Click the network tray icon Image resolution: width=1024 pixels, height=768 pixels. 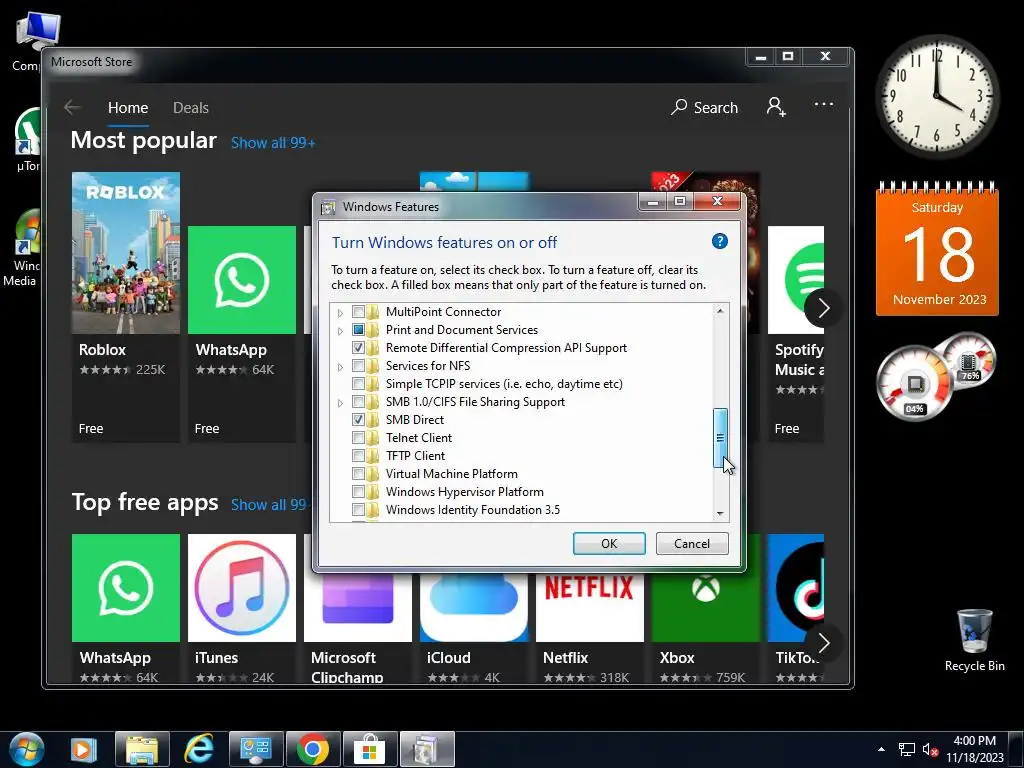click(x=906, y=749)
